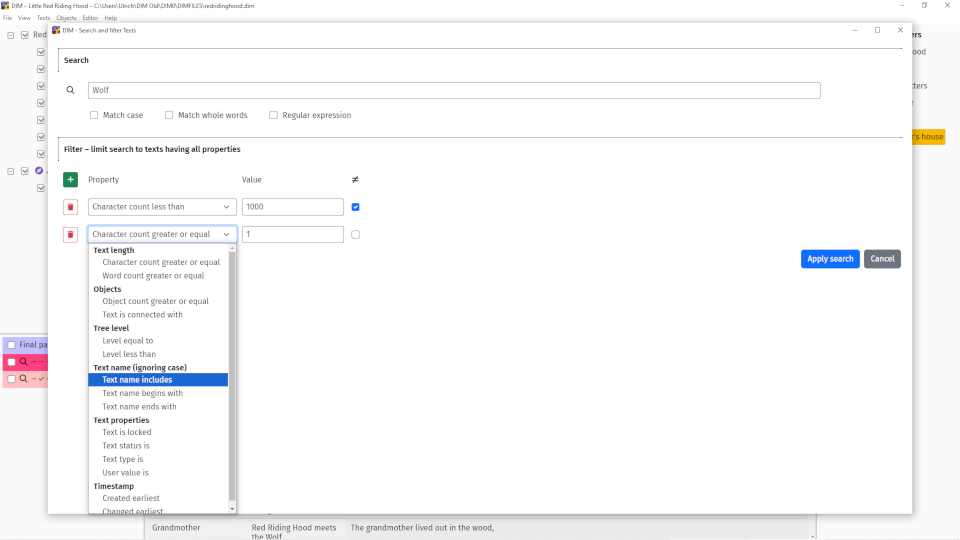Click the green add filter plus icon
The width and height of the screenshot is (960, 540).
[70, 180]
